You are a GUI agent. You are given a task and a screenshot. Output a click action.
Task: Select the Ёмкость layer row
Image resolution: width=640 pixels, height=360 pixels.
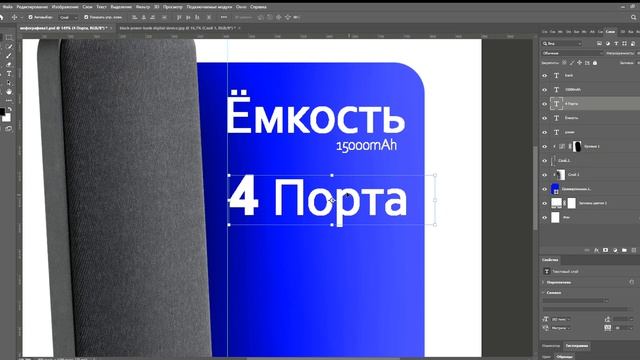(x=590, y=118)
